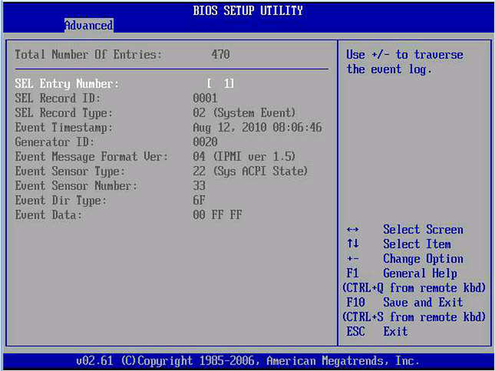Click the Save and Exit legend text

pos(423,302)
